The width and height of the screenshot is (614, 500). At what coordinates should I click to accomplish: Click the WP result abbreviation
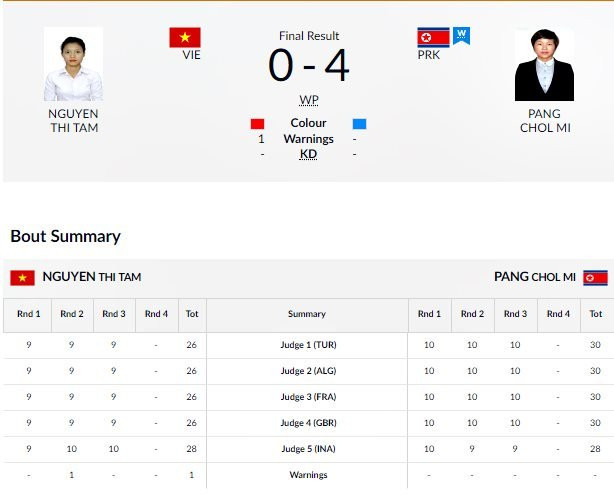click(308, 100)
